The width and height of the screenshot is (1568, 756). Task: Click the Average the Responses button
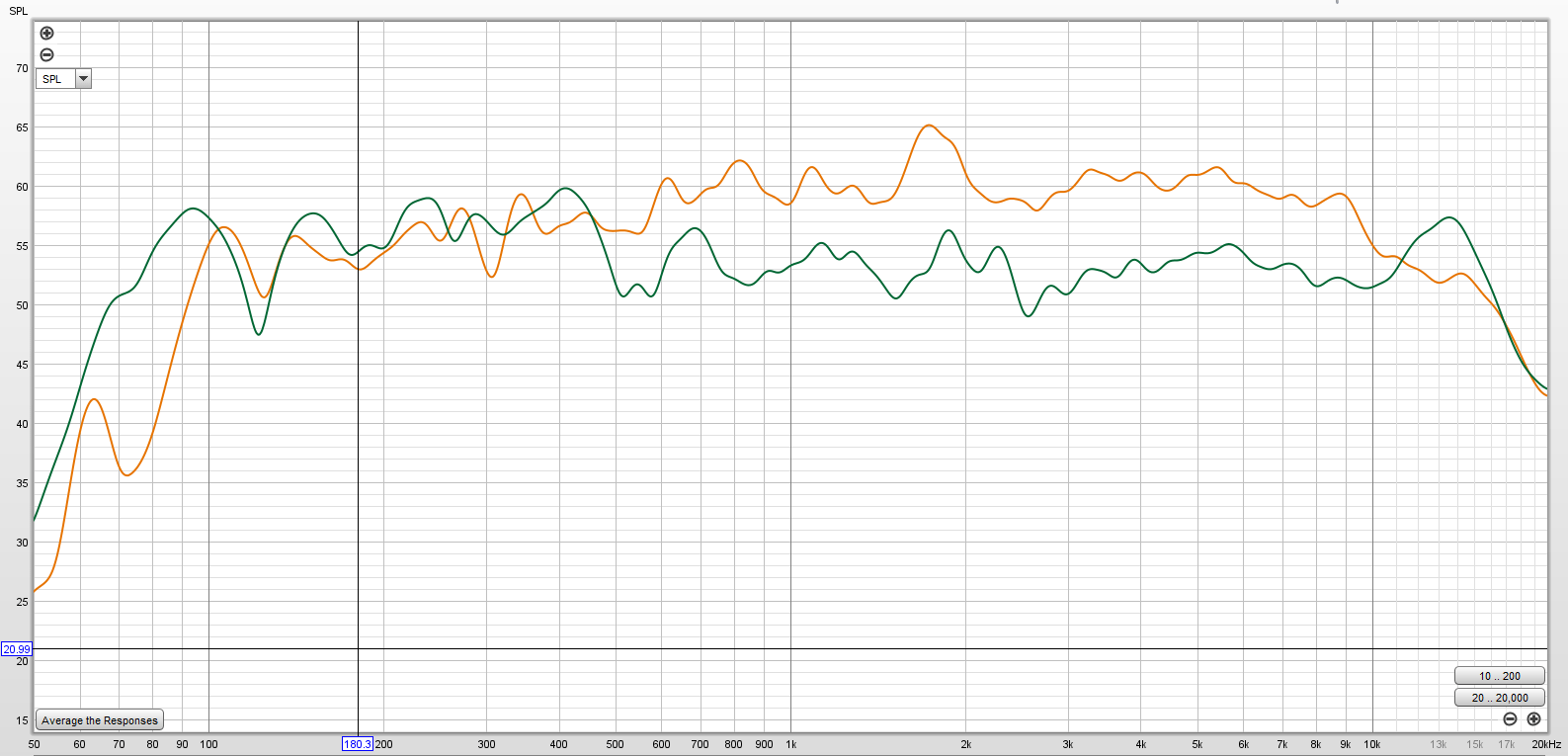click(x=100, y=720)
